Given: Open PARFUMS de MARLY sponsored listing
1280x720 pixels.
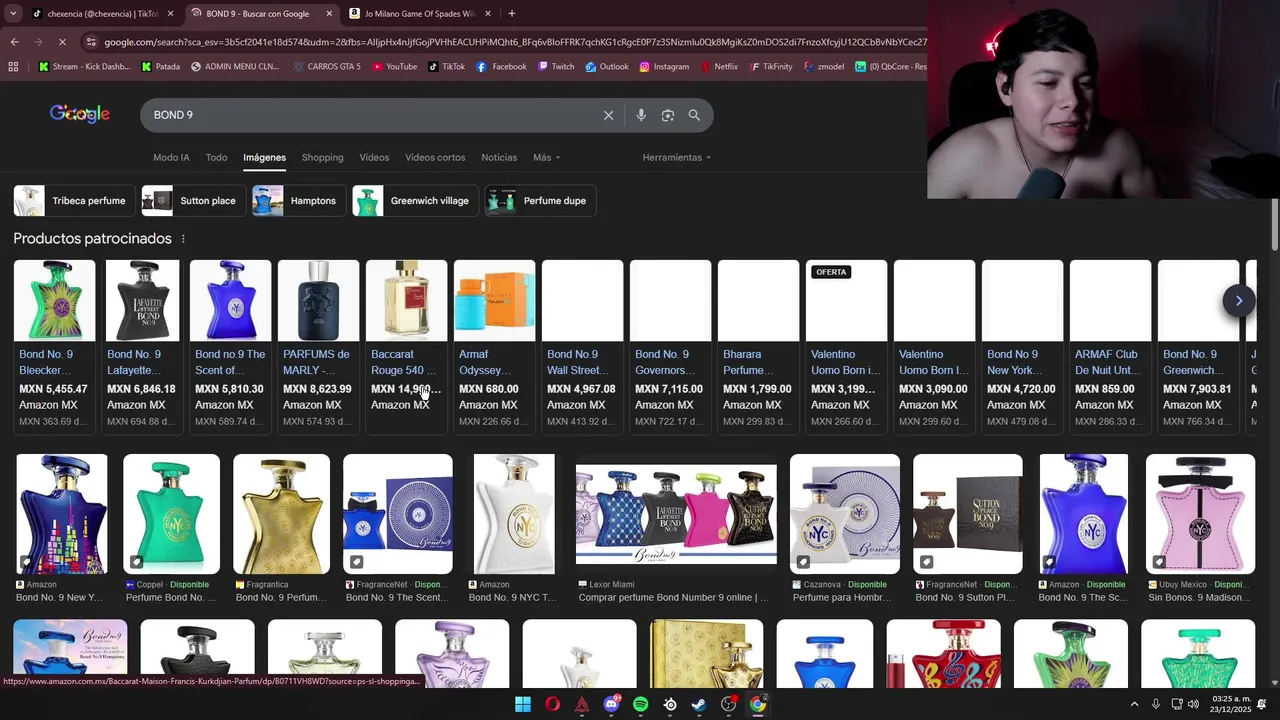Looking at the screenshot, I should pyautogui.click(x=319, y=346).
